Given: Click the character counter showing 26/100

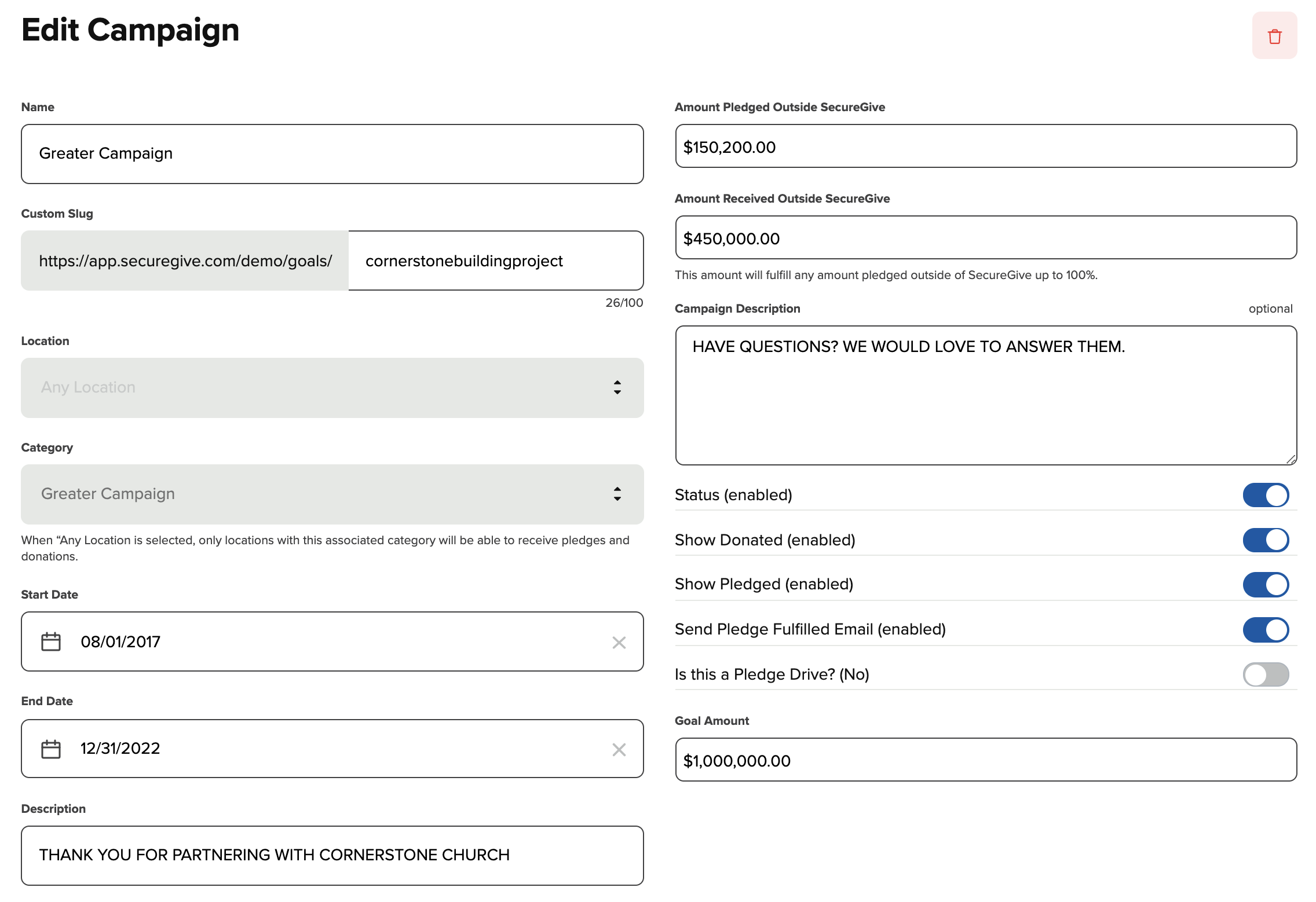Looking at the screenshot, I should [623, 302].
